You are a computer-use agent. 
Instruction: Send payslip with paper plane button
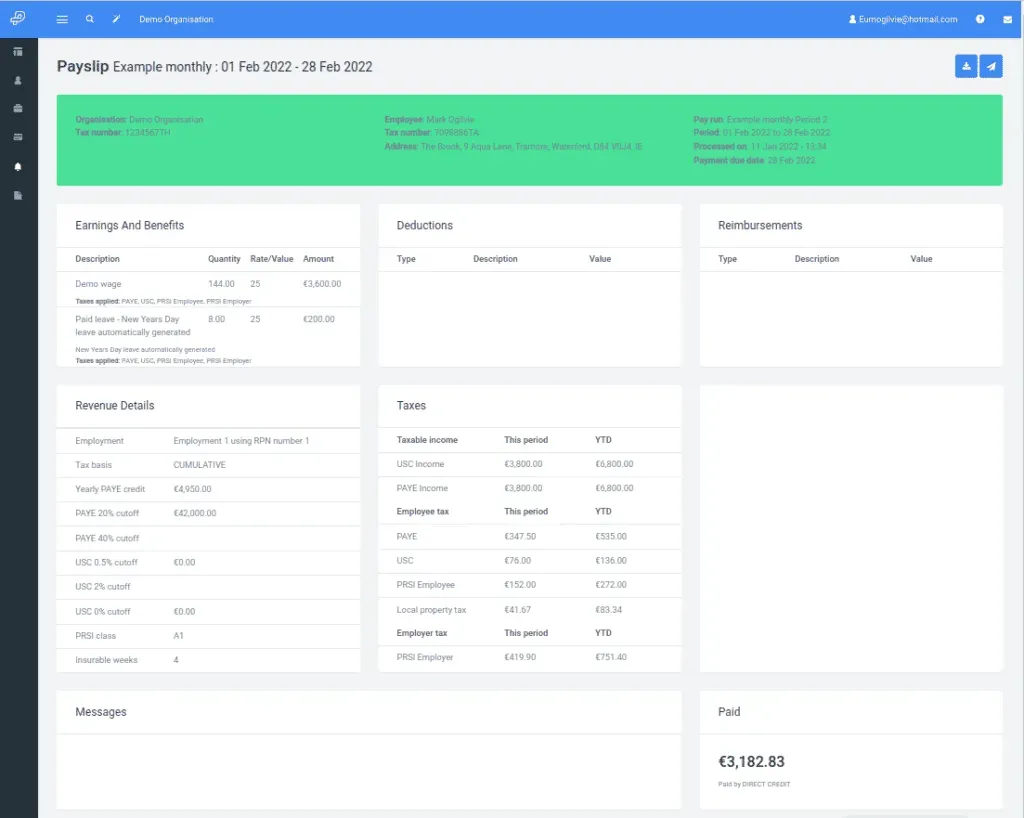click(991, 66)
